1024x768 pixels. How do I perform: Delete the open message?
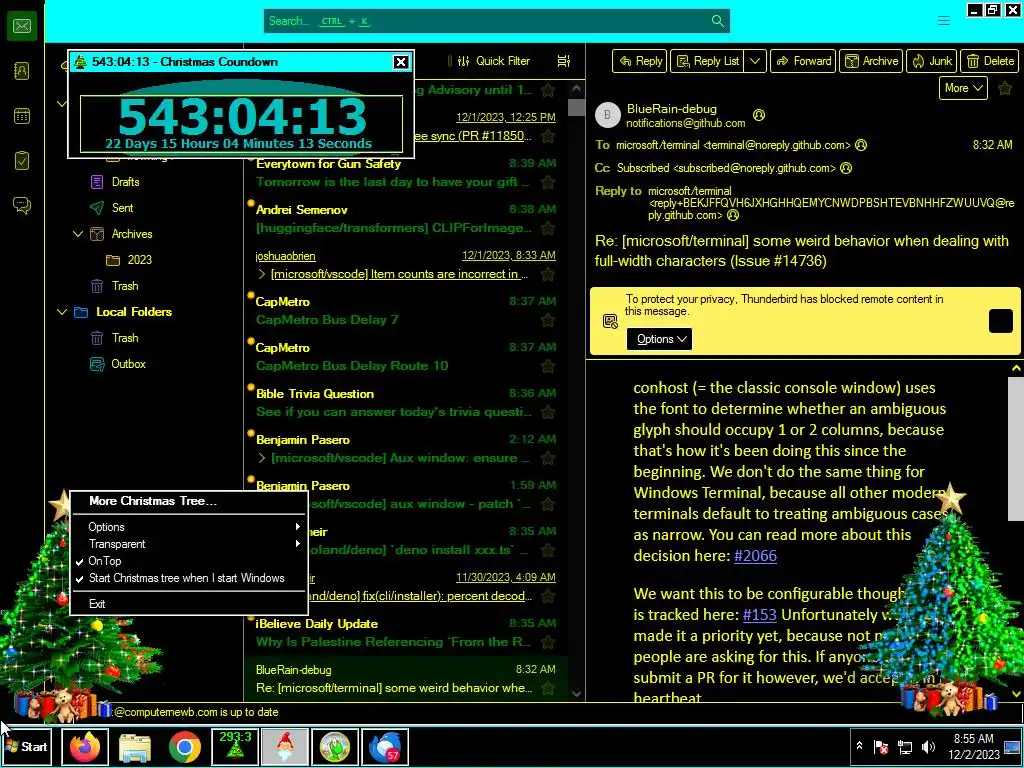click(x=990, y=61)
